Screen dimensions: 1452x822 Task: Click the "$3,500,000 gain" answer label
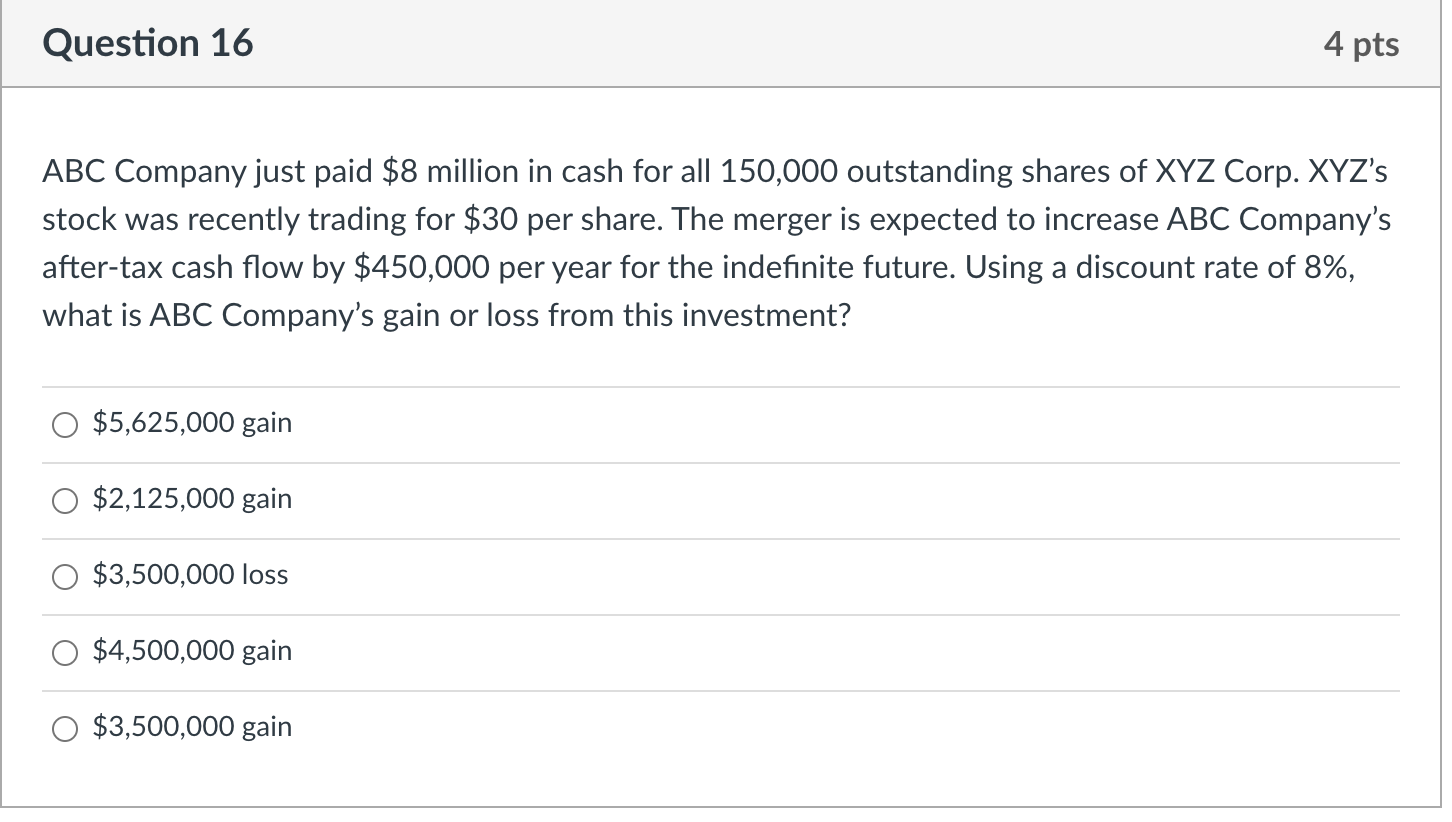(192, 727)
